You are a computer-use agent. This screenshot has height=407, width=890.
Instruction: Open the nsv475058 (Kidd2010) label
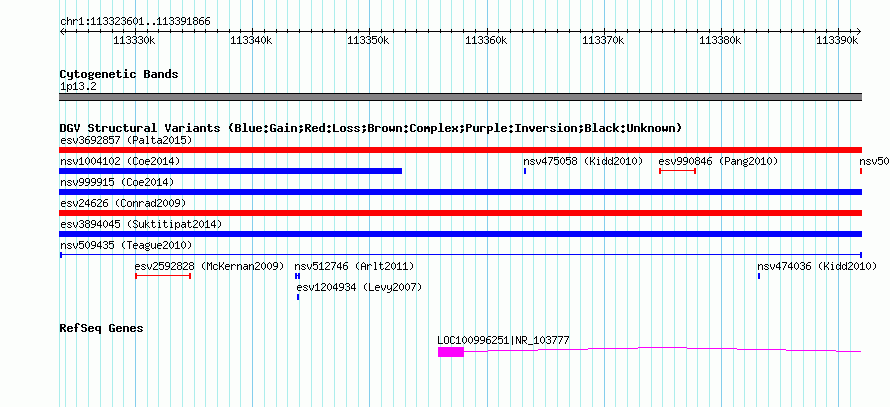tap(583, 161)
